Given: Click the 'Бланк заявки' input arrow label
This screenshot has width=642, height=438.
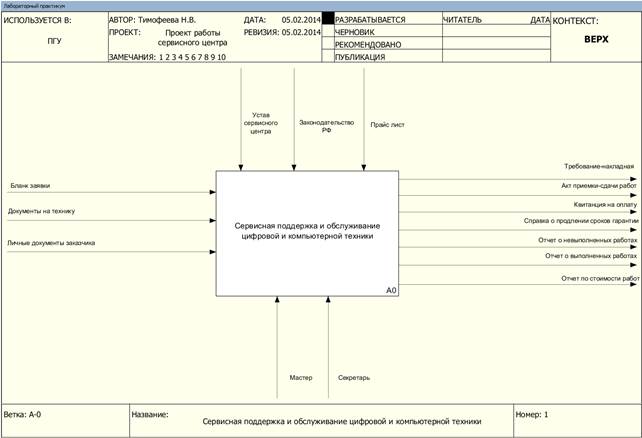Looking at the screenshot, I should pos(30,186).
